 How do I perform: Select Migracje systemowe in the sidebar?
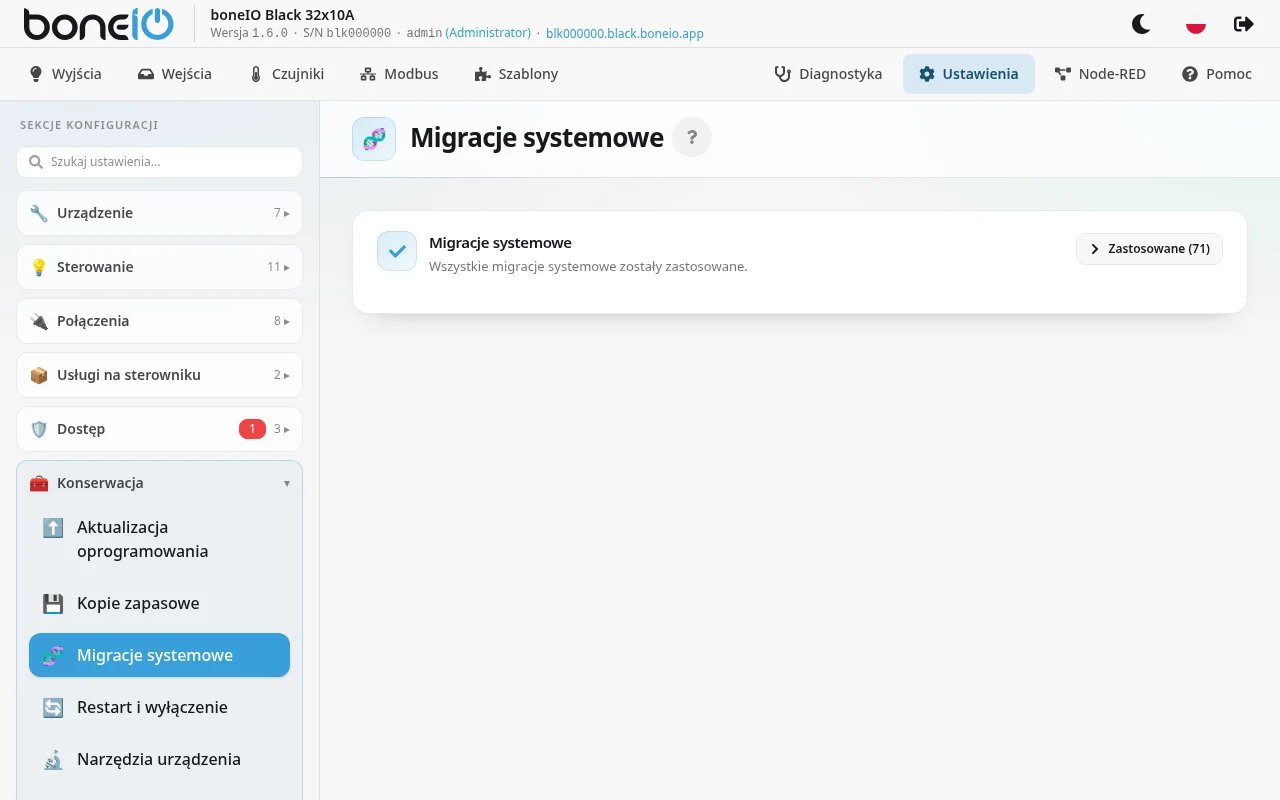coord(159,655)
